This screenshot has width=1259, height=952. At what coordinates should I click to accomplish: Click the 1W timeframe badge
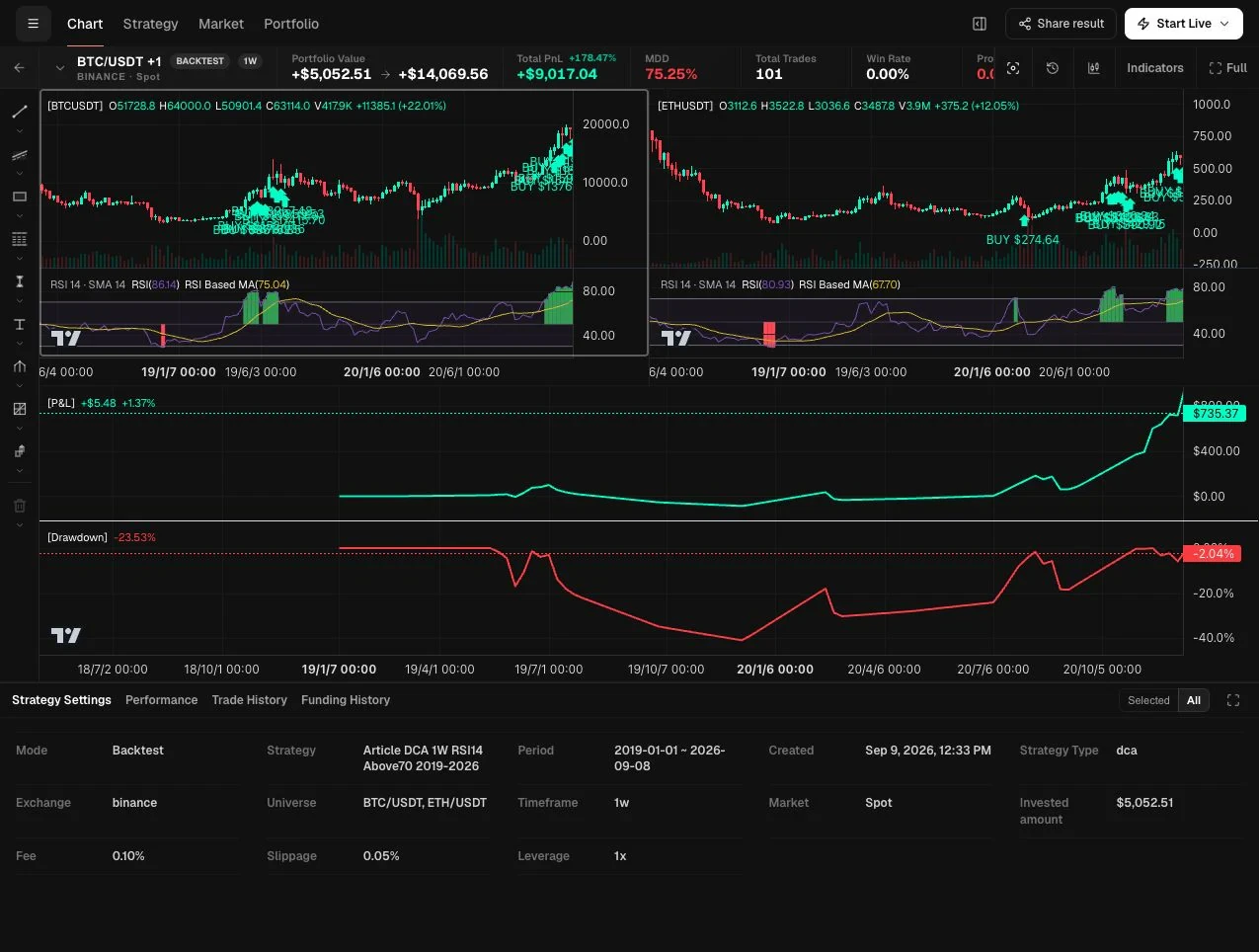click(250, 61)
